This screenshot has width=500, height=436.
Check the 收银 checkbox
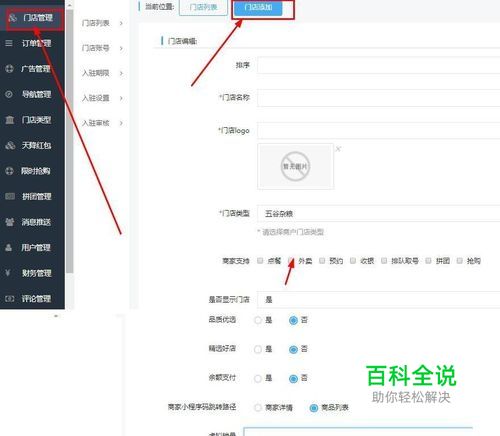coord(353,261)
